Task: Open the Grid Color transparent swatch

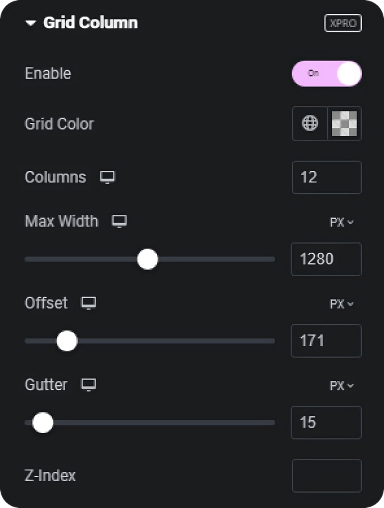Action: tap(344, 123)
